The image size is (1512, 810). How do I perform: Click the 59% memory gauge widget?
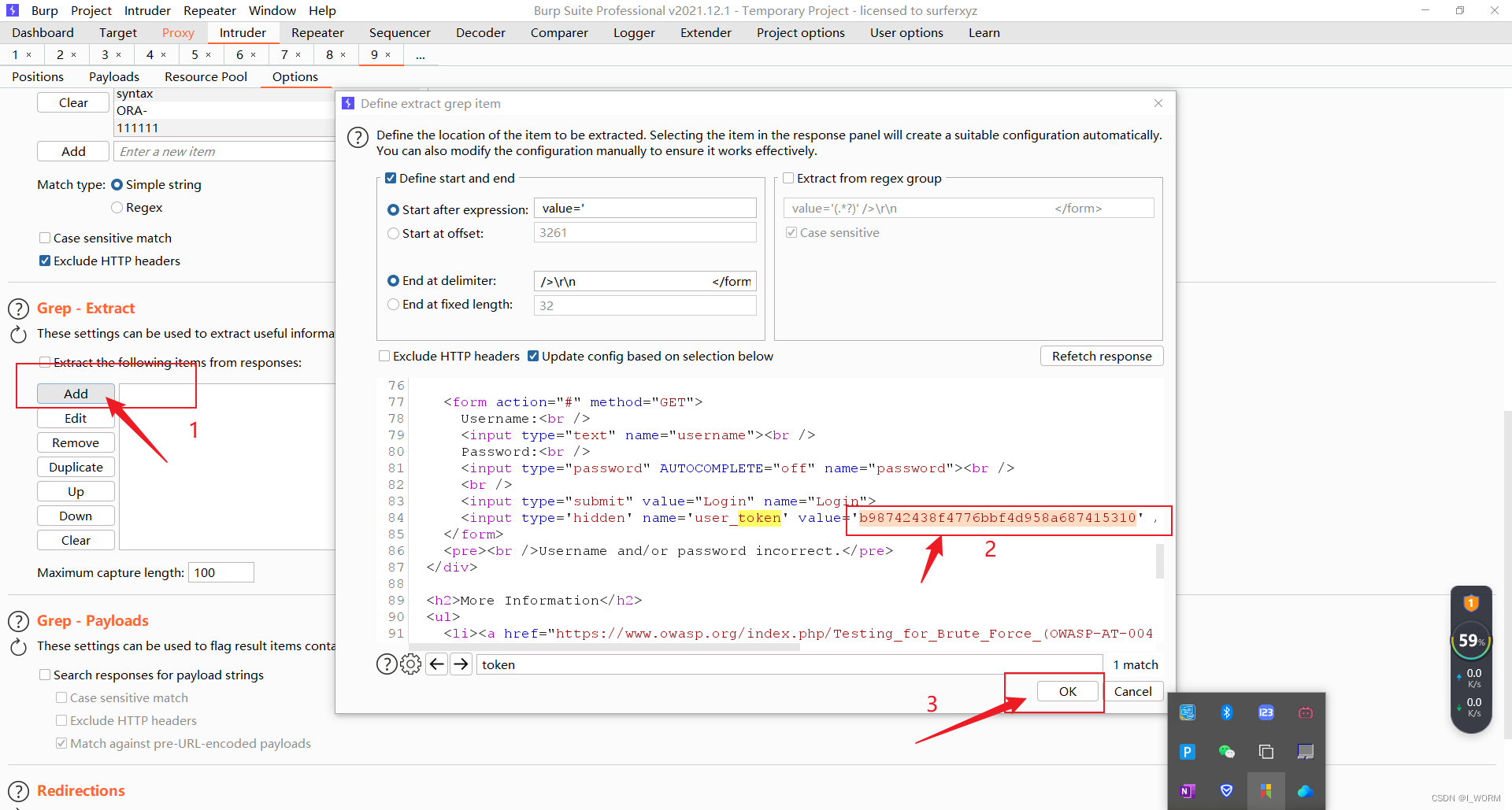tap(1470, 641)
